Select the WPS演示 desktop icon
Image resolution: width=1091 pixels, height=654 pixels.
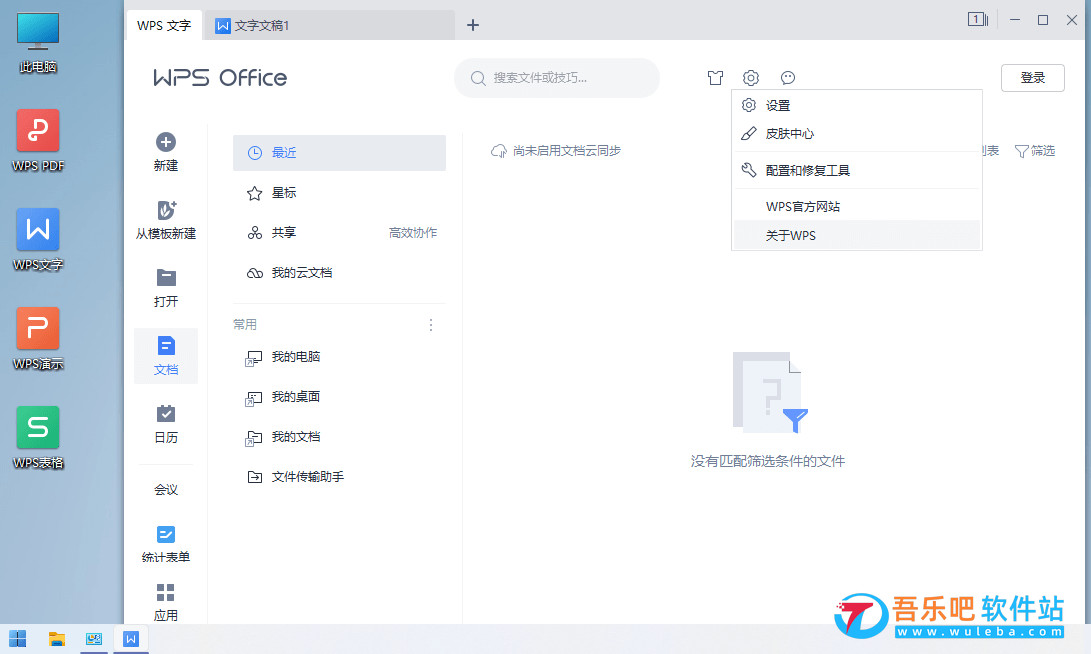pos(38,339)
